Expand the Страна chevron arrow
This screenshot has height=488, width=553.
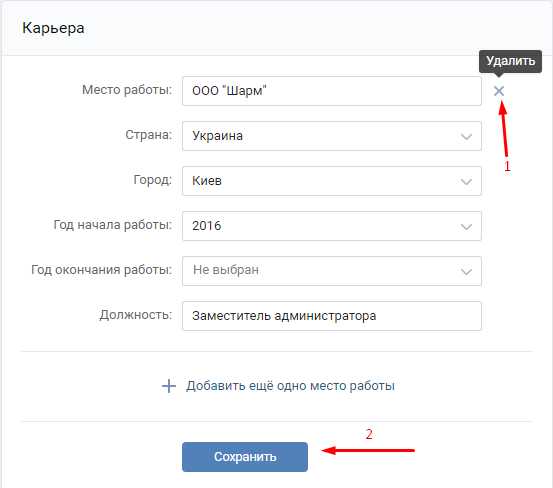pos(466,136)
